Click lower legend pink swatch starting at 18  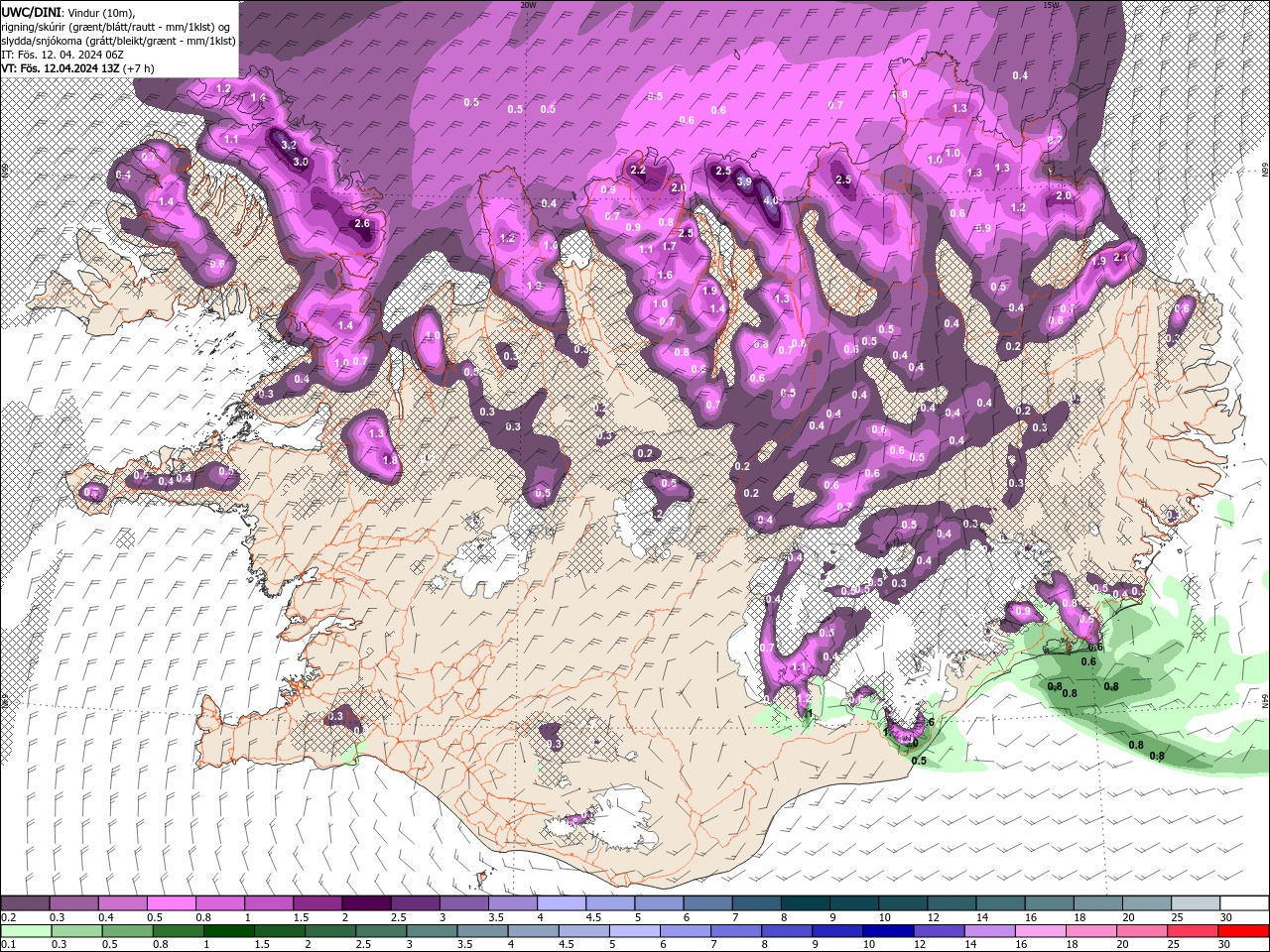1092,930
